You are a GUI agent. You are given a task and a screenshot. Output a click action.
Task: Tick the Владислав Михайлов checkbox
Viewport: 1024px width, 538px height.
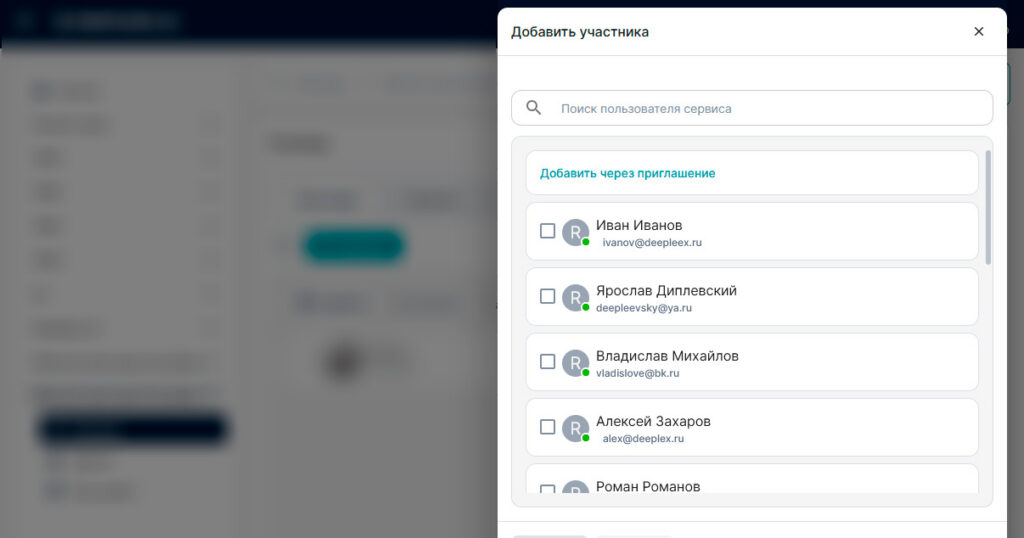[x=547, y=362]
